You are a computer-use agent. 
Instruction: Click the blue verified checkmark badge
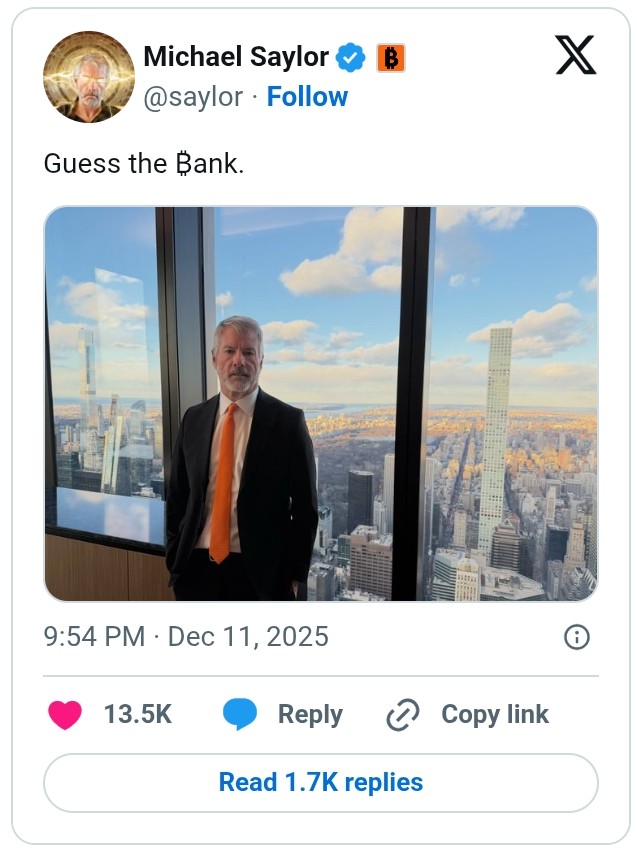(x=350, y=58)
